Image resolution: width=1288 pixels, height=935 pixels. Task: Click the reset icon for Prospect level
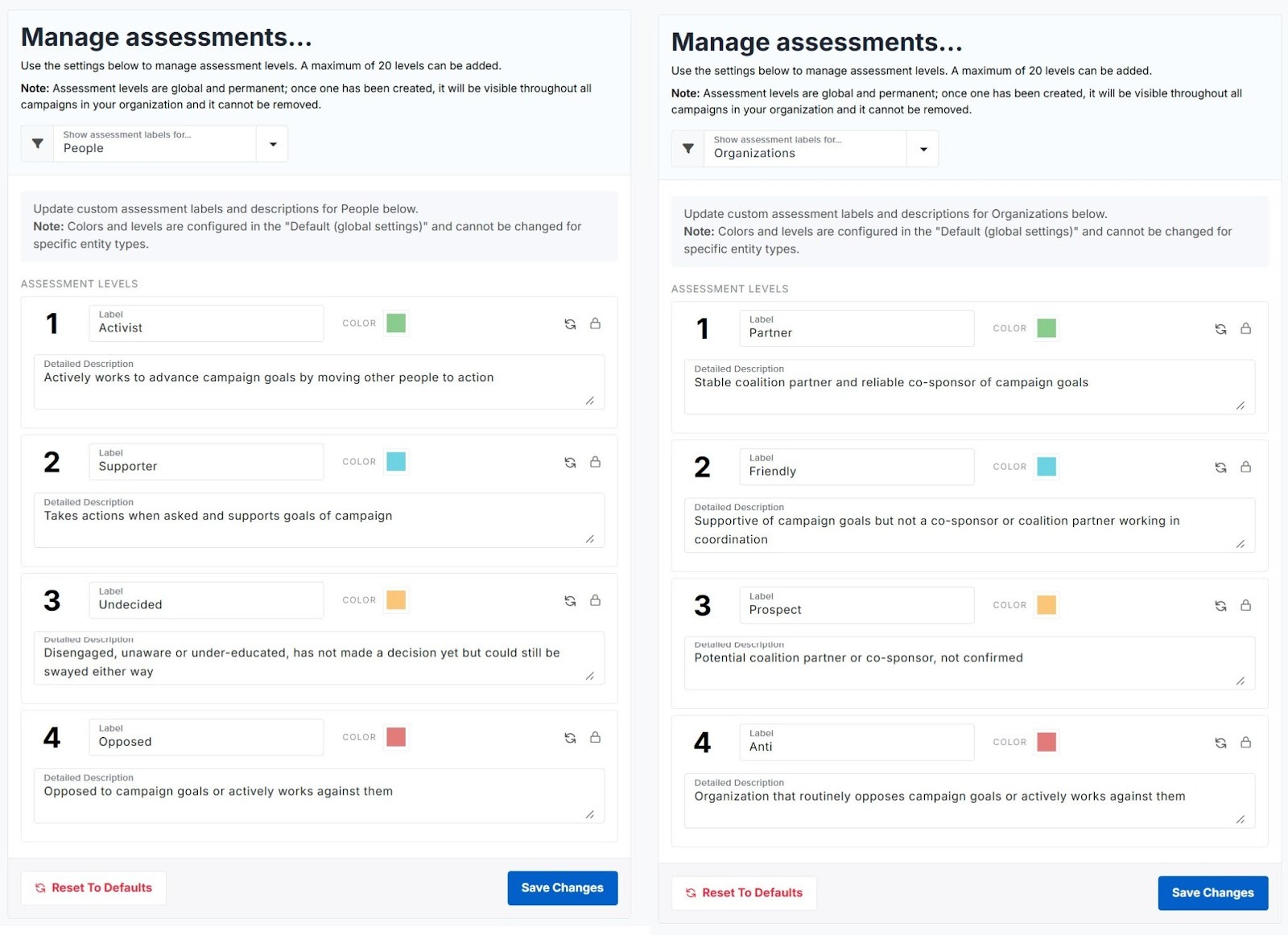(1220, 605)
